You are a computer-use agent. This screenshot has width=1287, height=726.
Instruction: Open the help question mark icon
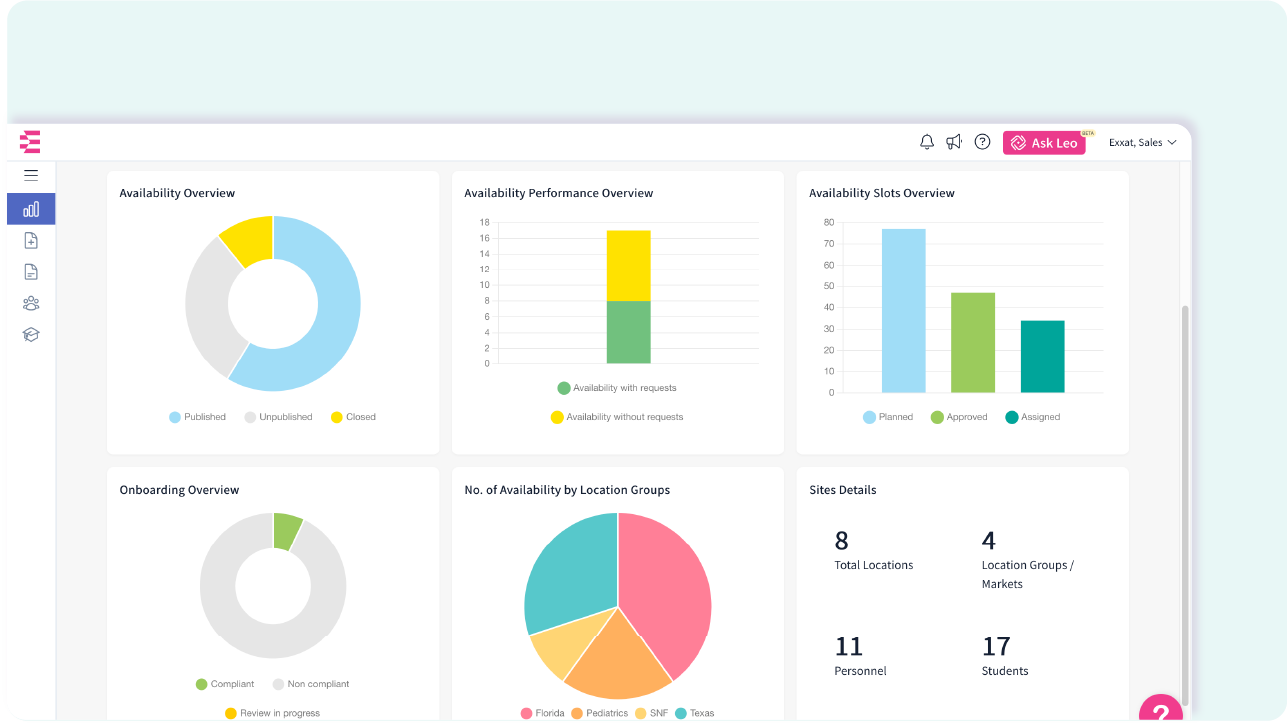click(982, 142)
